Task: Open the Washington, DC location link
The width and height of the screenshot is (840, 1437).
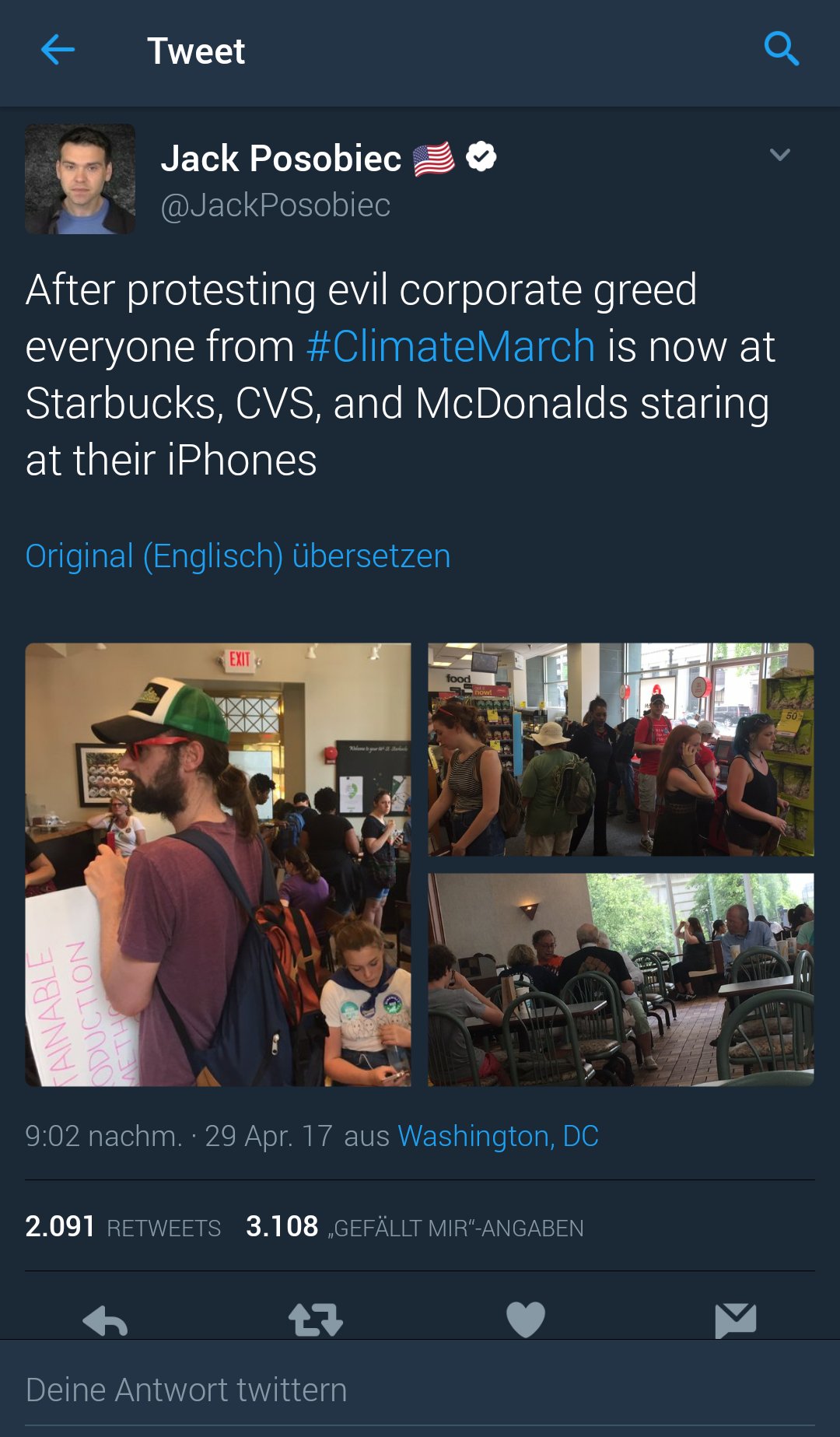Action: (x=498, y=1136)
